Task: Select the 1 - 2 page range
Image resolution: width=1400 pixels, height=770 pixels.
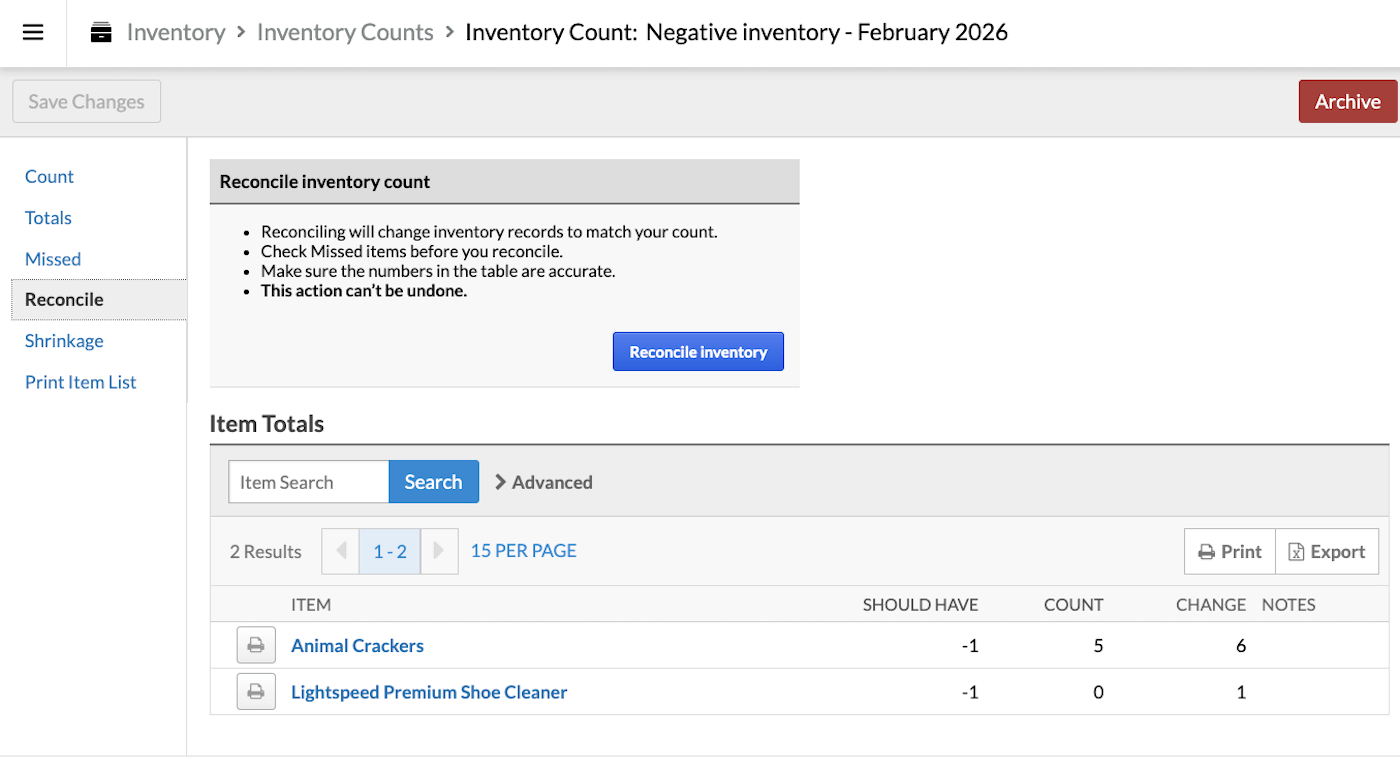Action: [389, 551]
